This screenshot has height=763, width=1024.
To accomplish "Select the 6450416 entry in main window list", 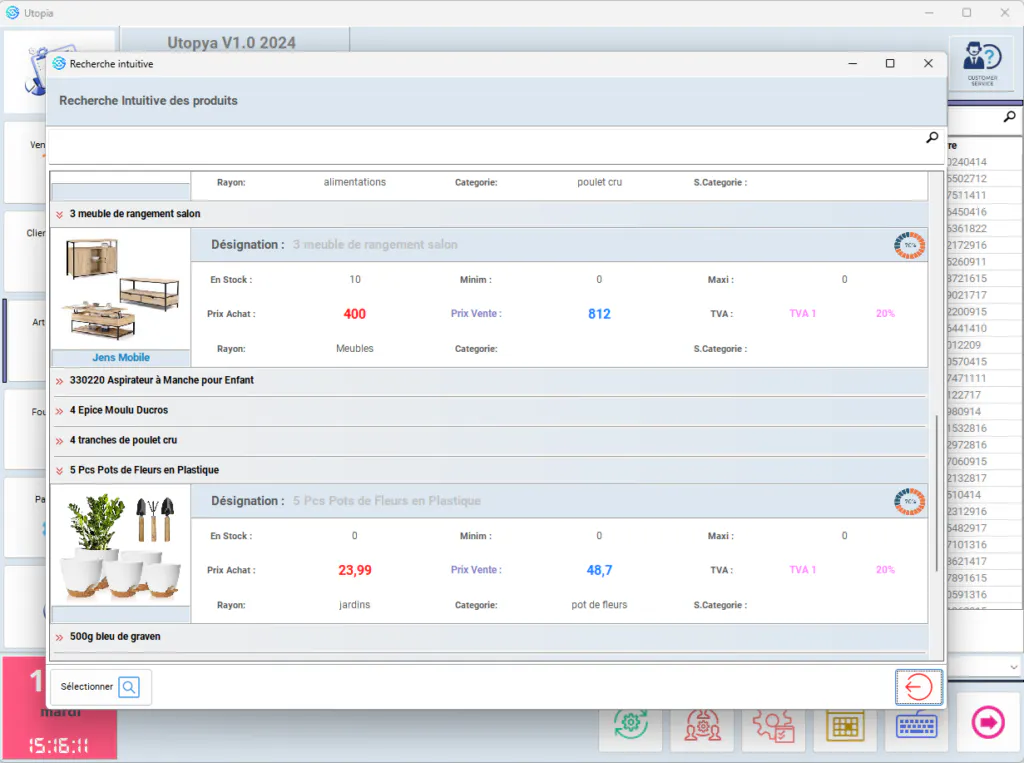I will pyautogui.click(x=967, y=212).
